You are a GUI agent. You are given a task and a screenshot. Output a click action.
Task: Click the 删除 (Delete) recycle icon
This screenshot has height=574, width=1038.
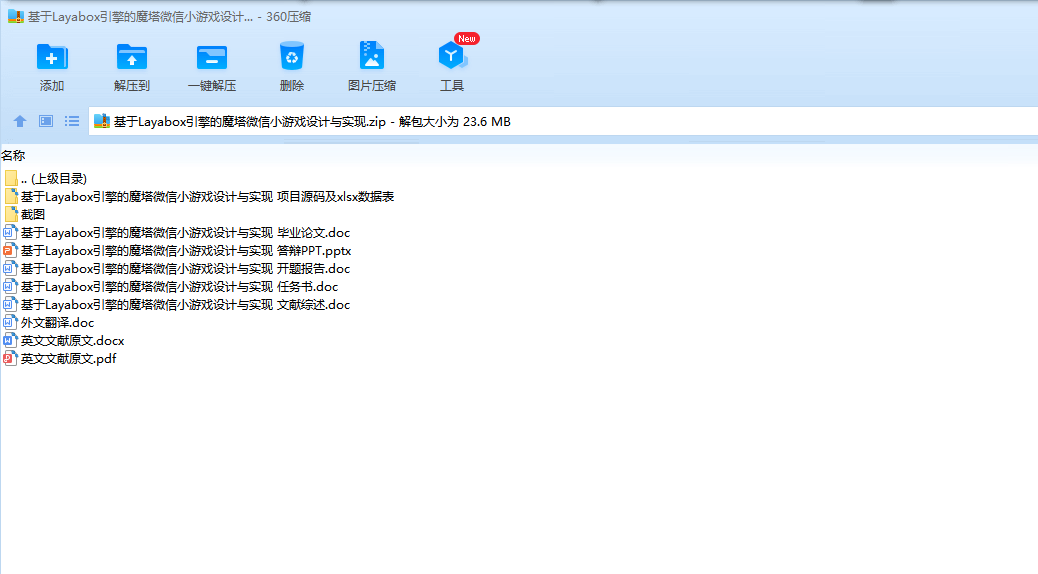pos(291,56)
